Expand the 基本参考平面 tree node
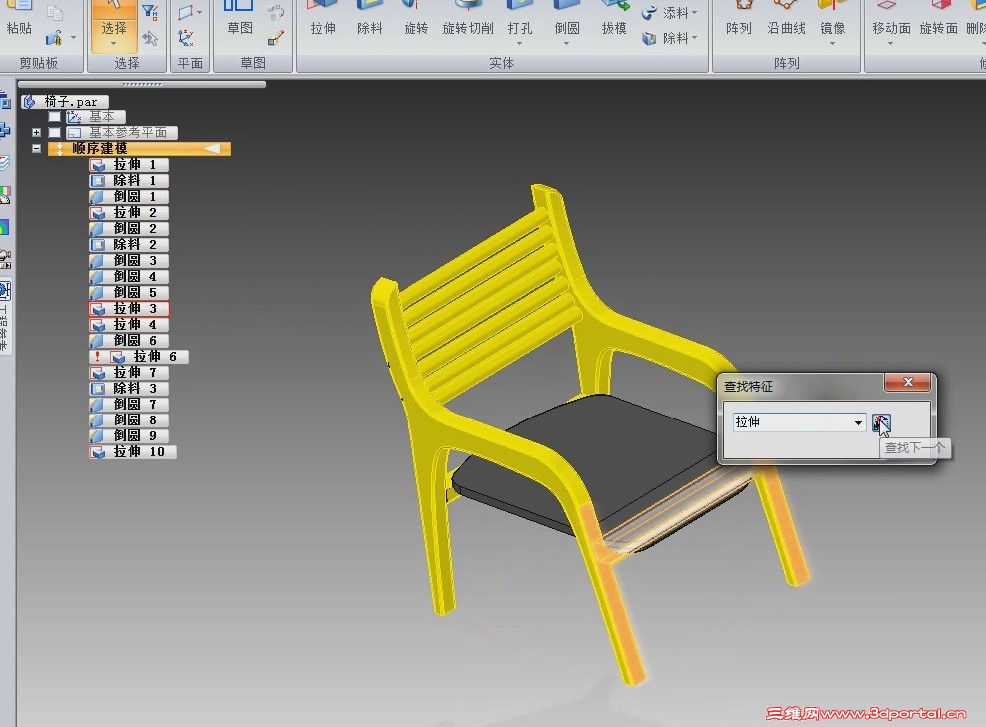The width and height of the screenshot is (986, 727). [x=36, y=133]
